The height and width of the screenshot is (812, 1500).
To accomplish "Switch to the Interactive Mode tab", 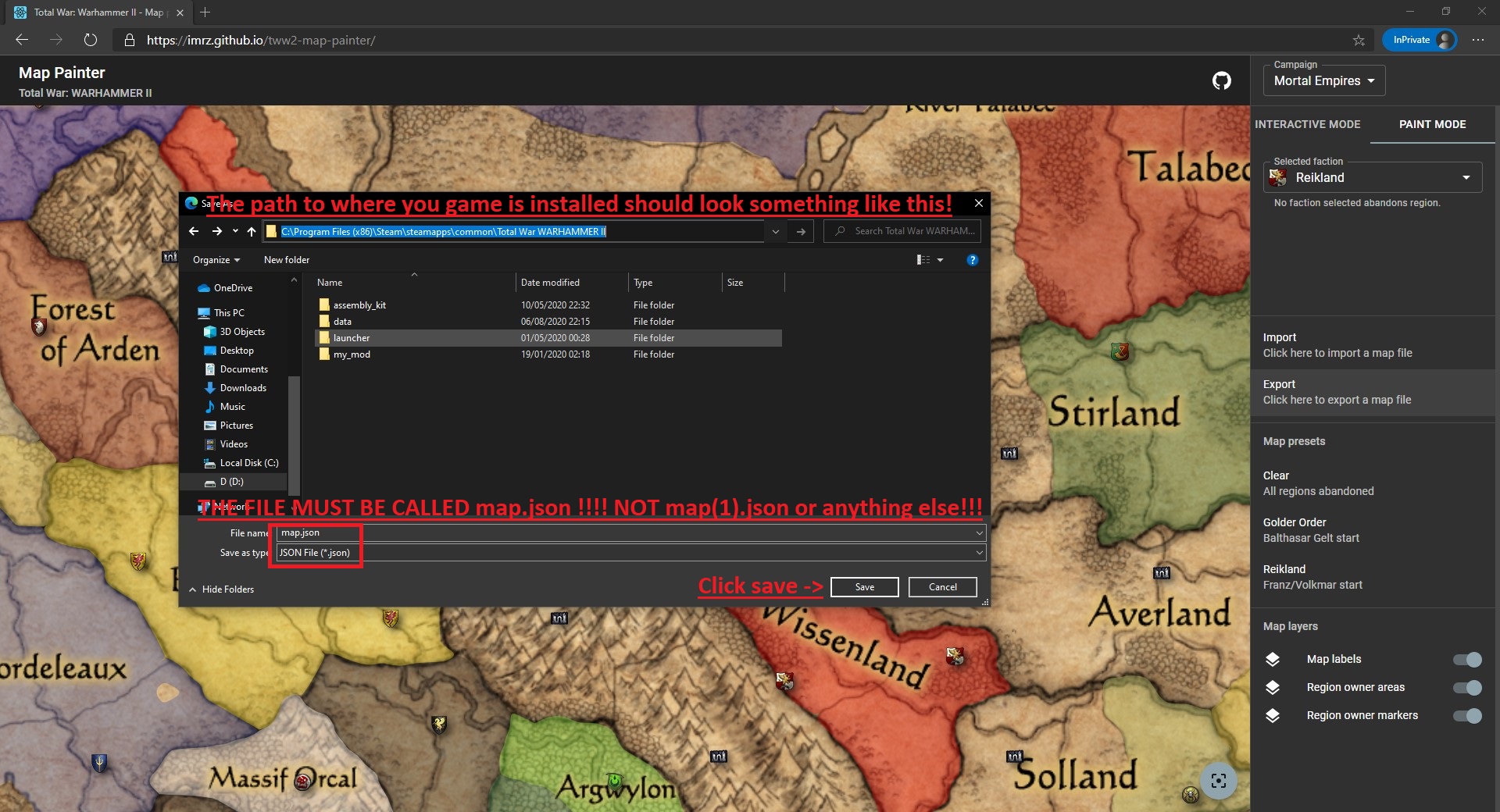I will click(x=1308, y=124).
